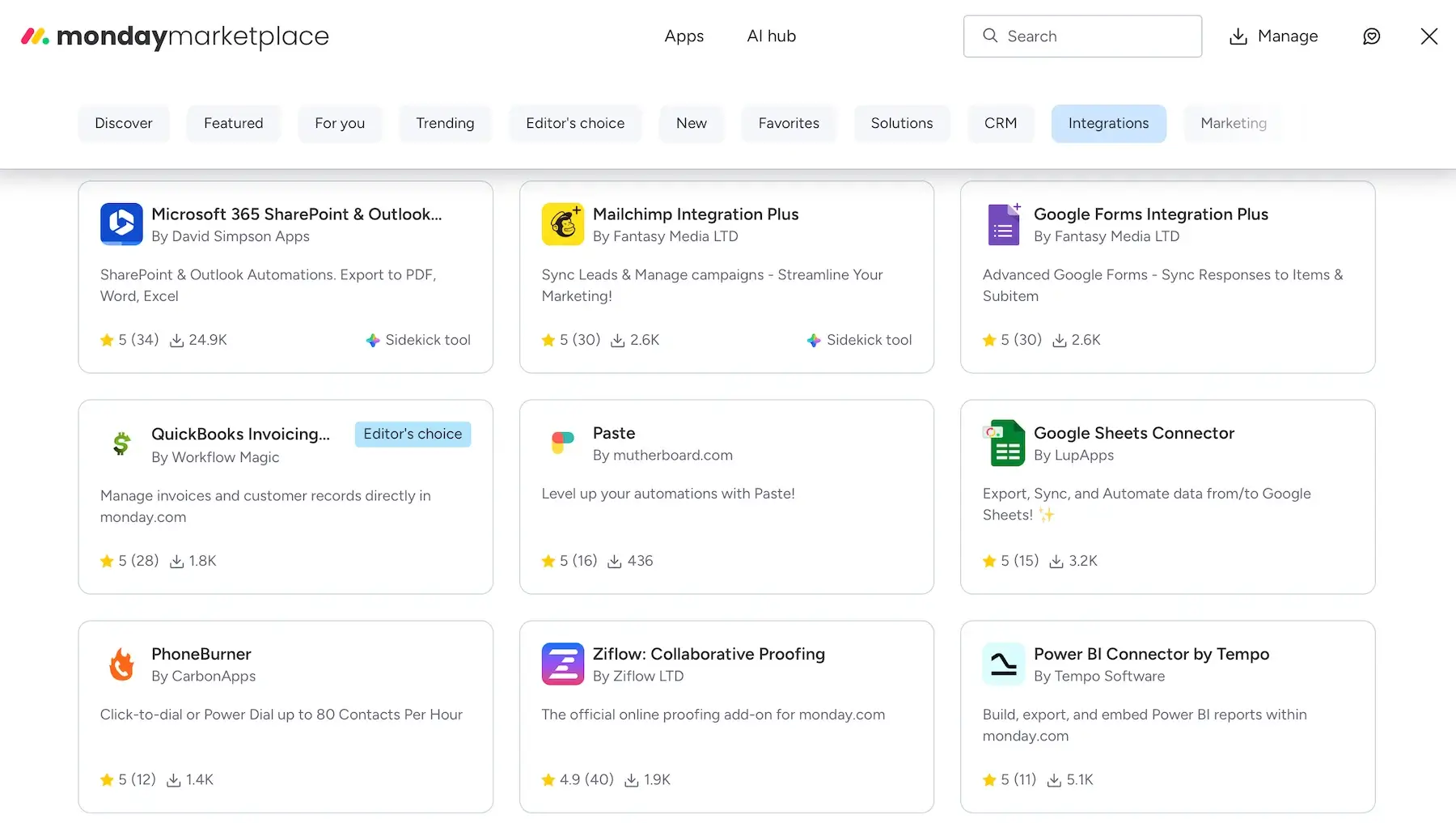The image size is (1456, 823).
Task: Click the Editor's choice badge on QuickBooks
Action: coord(413,434)
